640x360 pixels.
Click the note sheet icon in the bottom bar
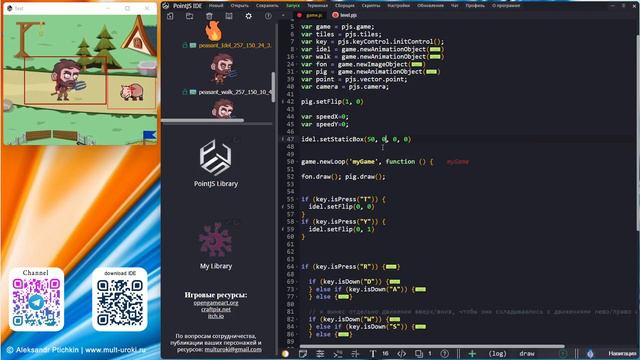(303, 353)
